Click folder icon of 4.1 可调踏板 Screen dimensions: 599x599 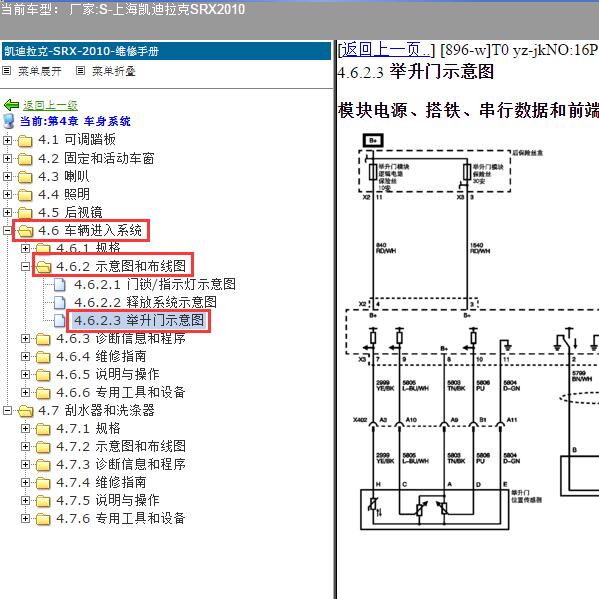click(25, 141)
